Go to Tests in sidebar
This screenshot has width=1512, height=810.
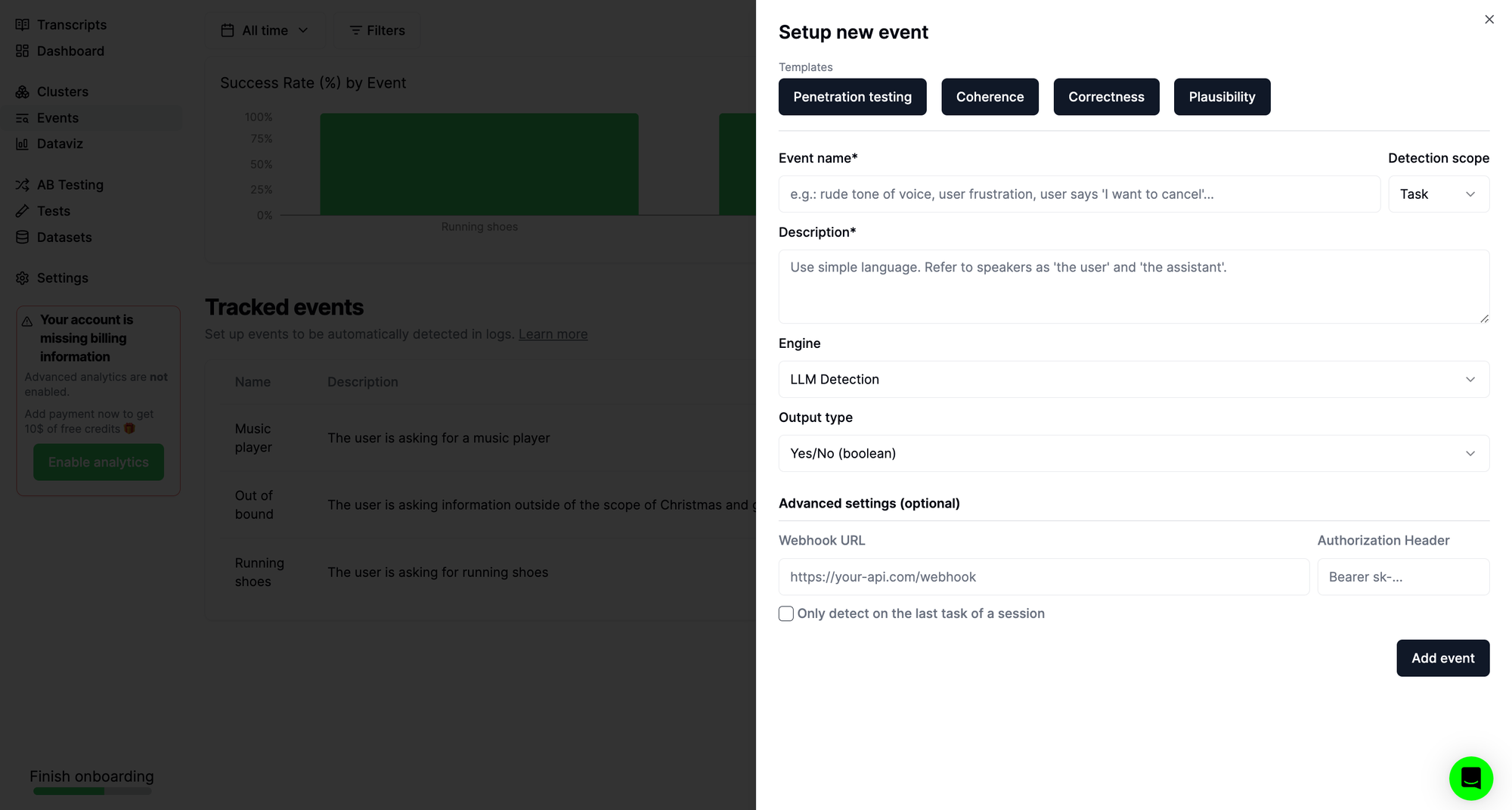[54, 211]
